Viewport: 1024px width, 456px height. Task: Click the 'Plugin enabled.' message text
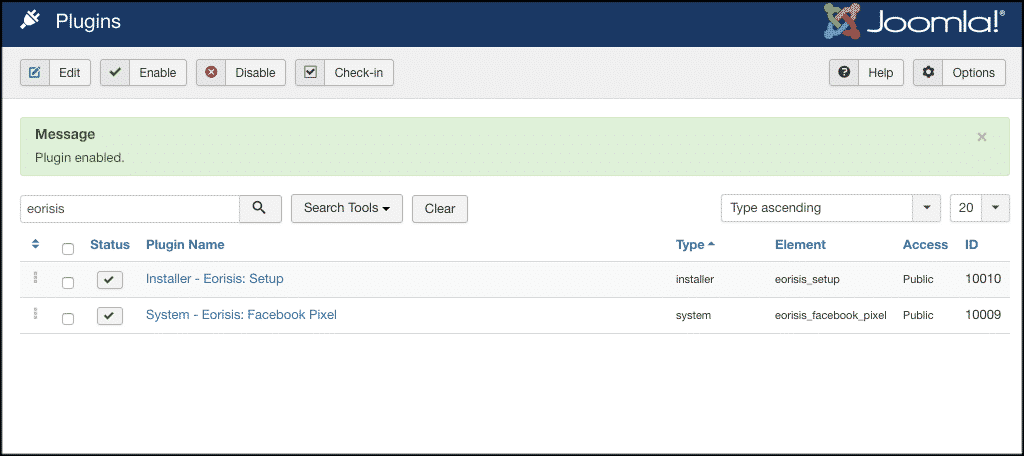80,158
